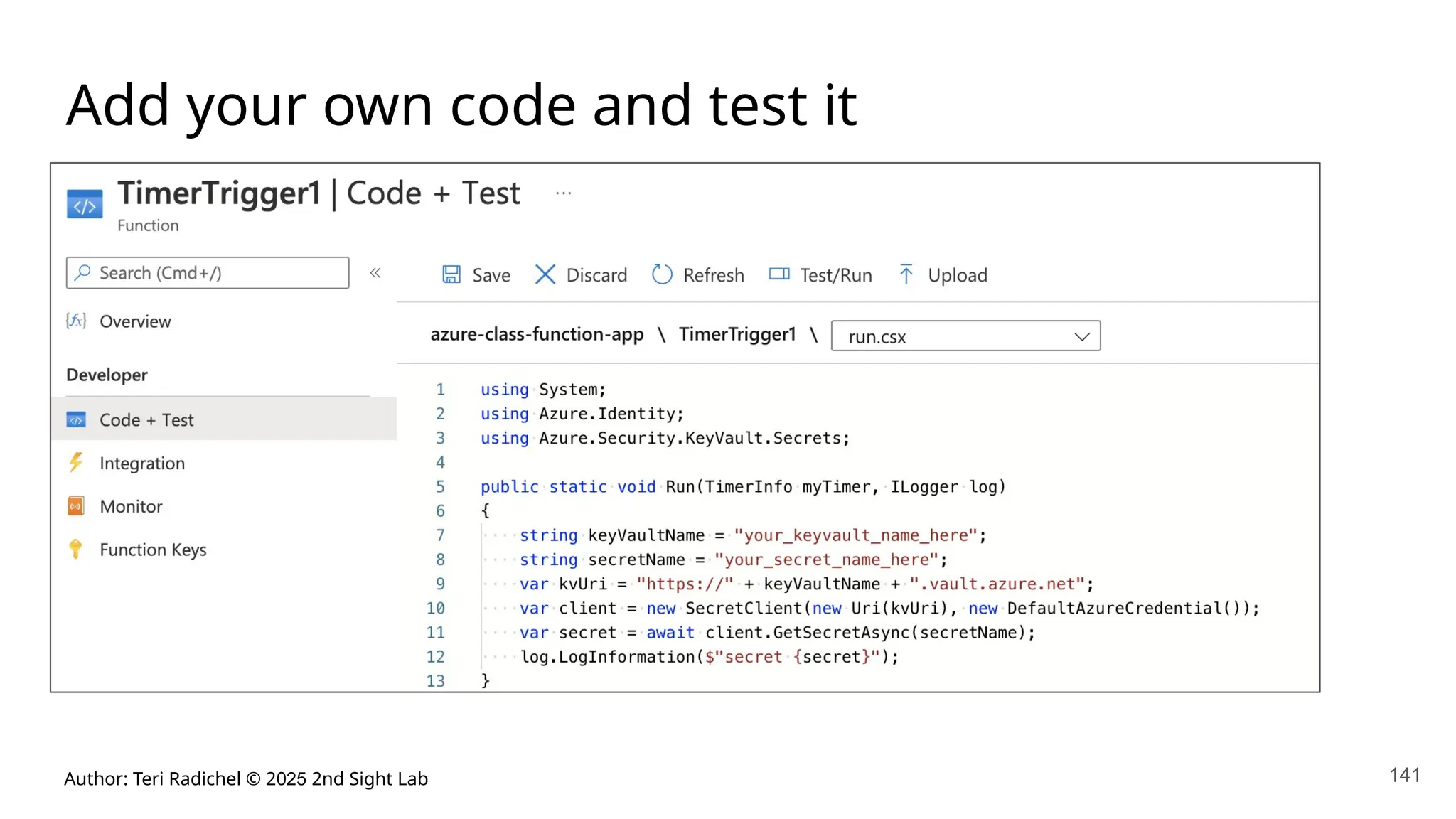Click azure-class-function-app breadcrumb
Screen dimensions: 1456x819
pyautogui.click(x=537, y=334)
